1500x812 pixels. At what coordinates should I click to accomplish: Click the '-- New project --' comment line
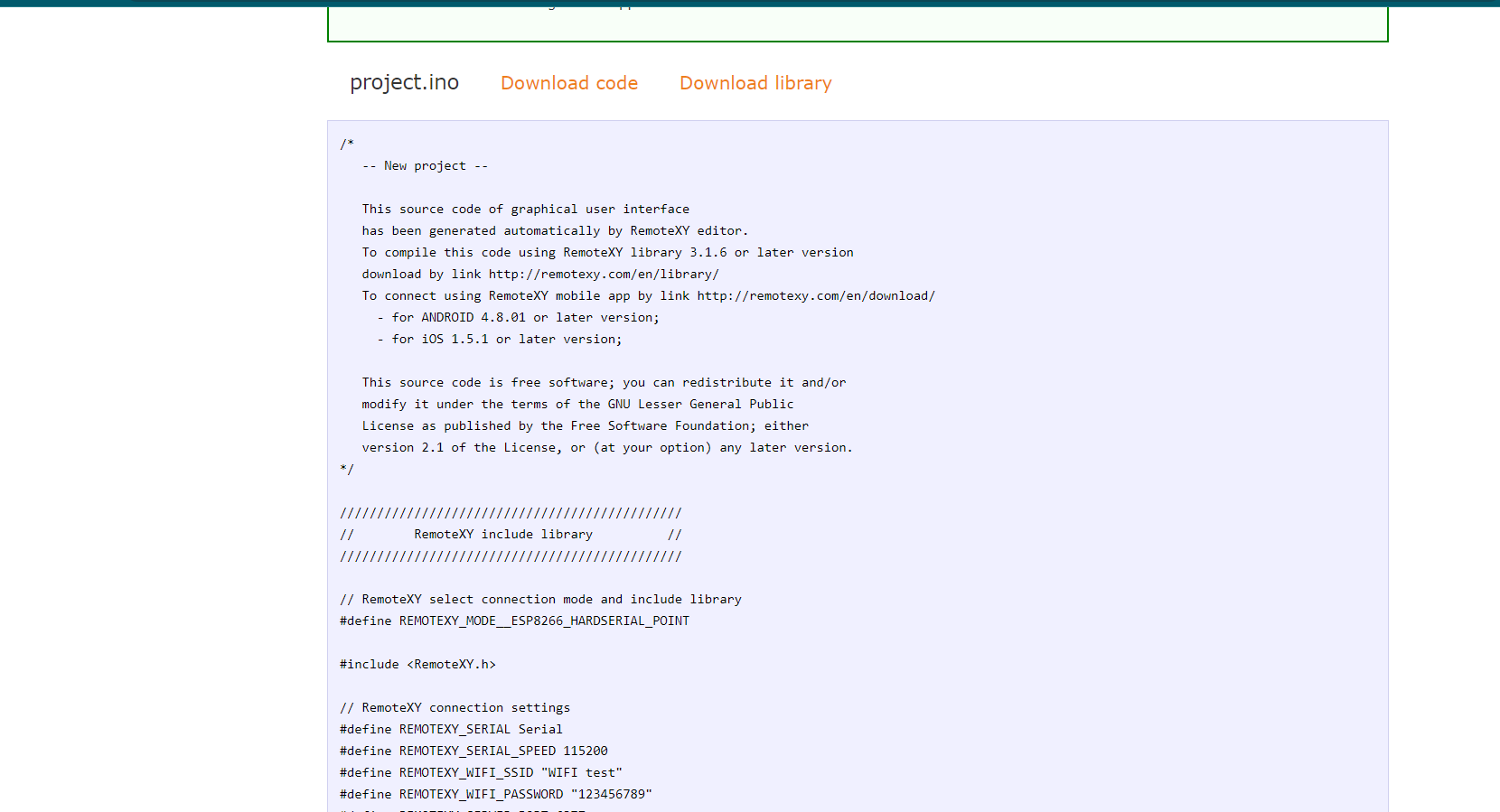(x=425, y=166)
